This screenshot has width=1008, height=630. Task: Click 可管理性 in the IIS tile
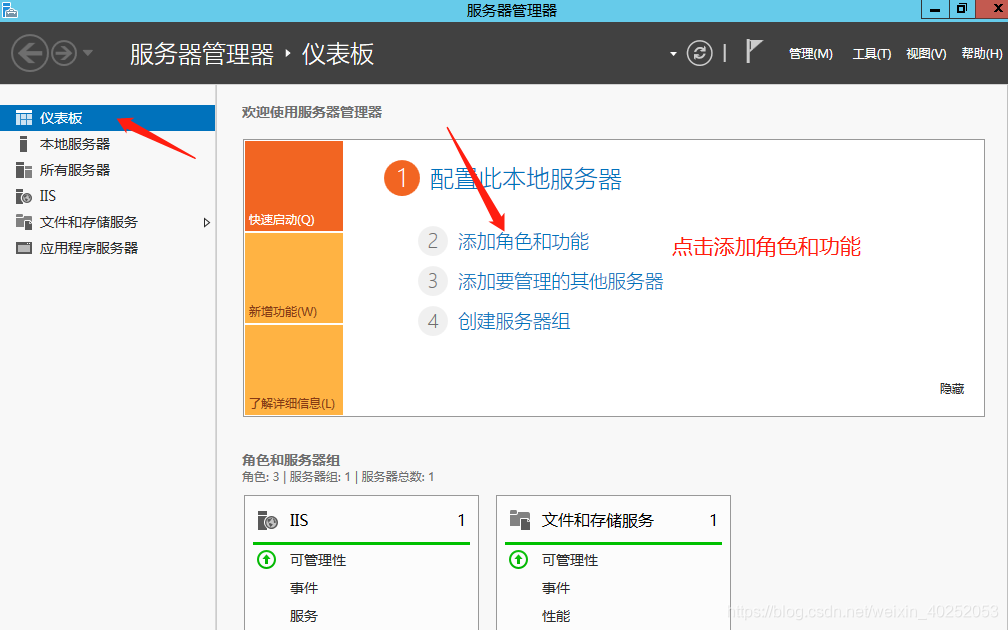tap(318, 560)
